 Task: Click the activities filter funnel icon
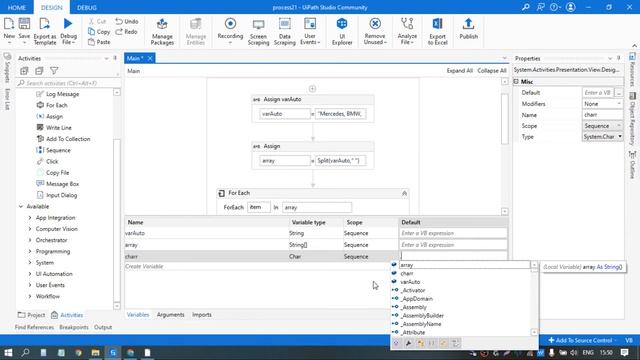click(x=54, y=71)
